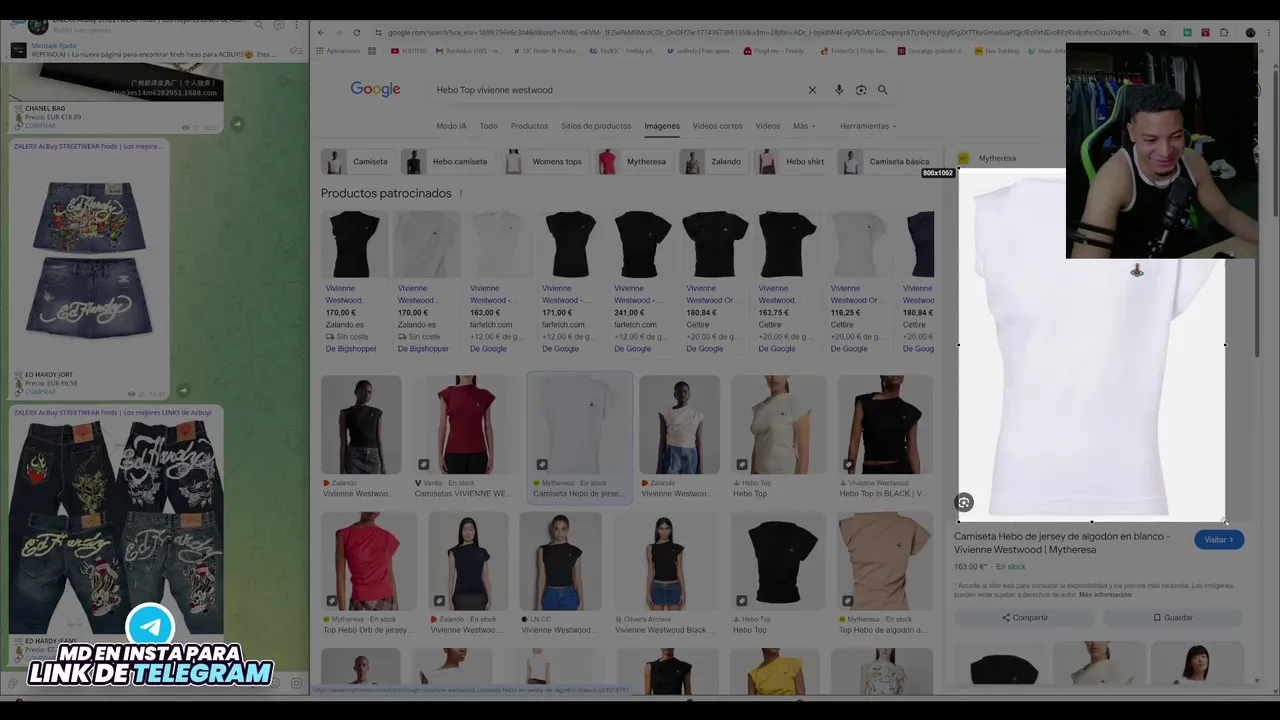Screen dimensions: 1280x720
Task: Open the YOUTUBE bookmark
Action: pyautogui.click(x=408, y=50)
